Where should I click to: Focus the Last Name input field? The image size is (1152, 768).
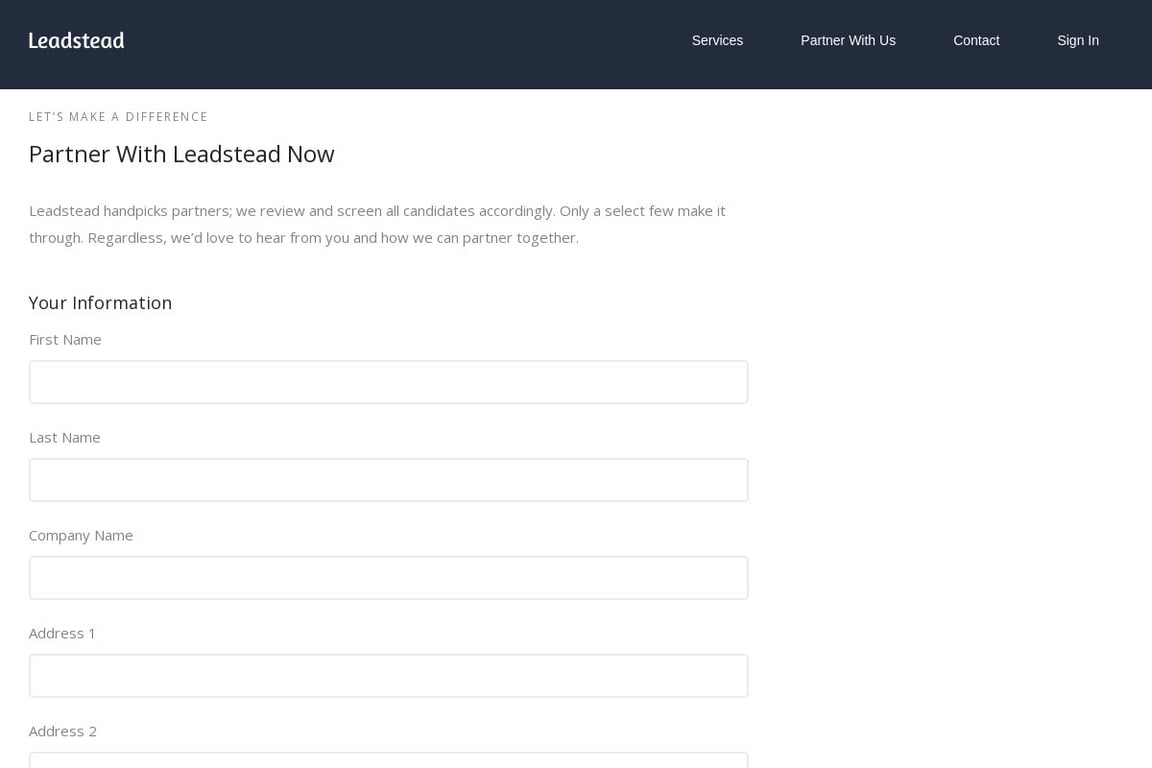(389, 480)
